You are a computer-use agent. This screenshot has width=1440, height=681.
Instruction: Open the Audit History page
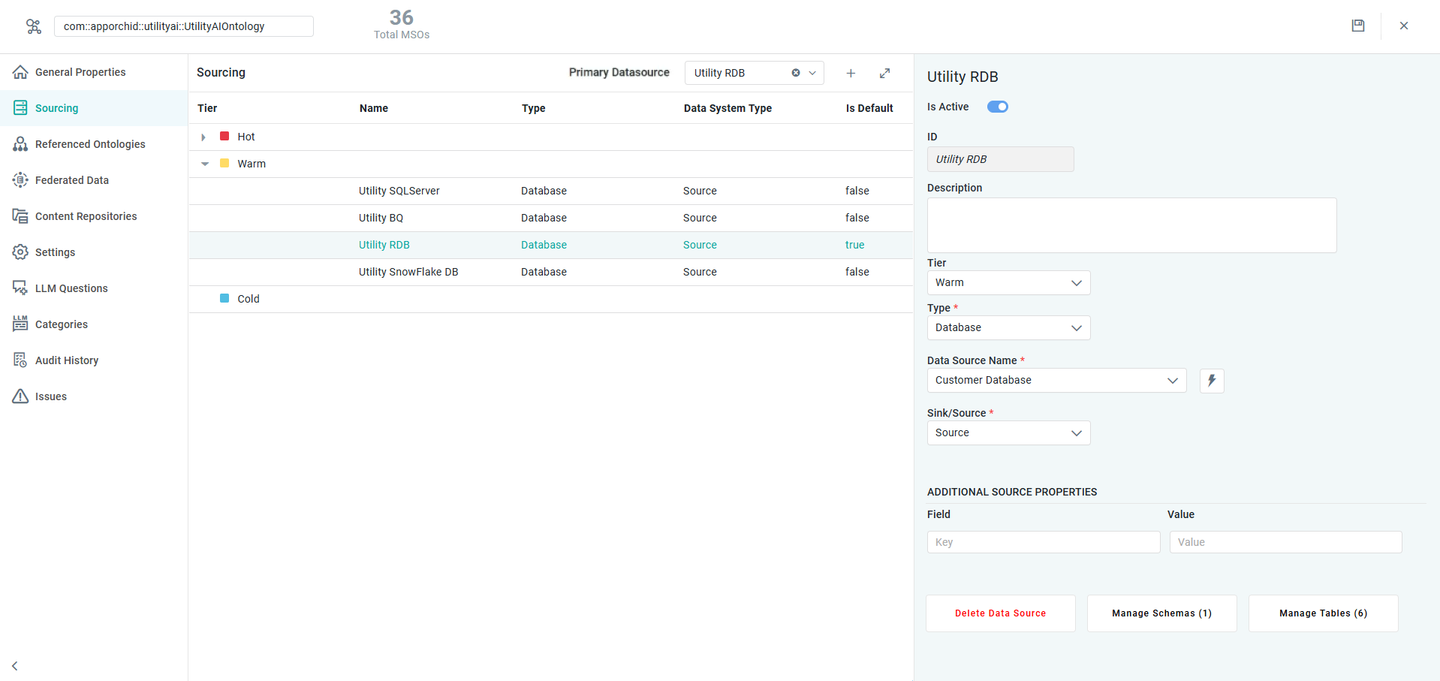click(x=66, y=360)
